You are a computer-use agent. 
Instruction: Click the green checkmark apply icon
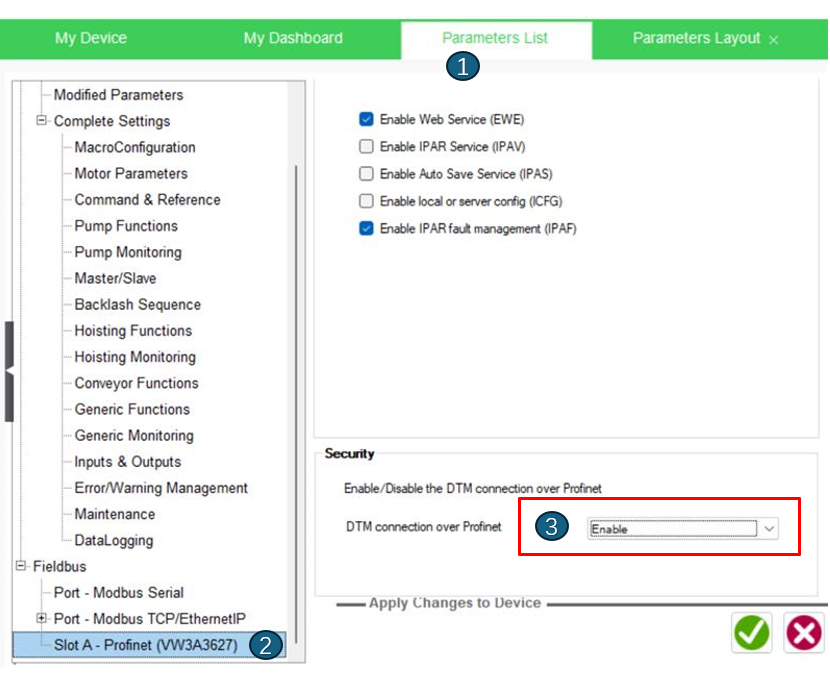click(752, 632)
